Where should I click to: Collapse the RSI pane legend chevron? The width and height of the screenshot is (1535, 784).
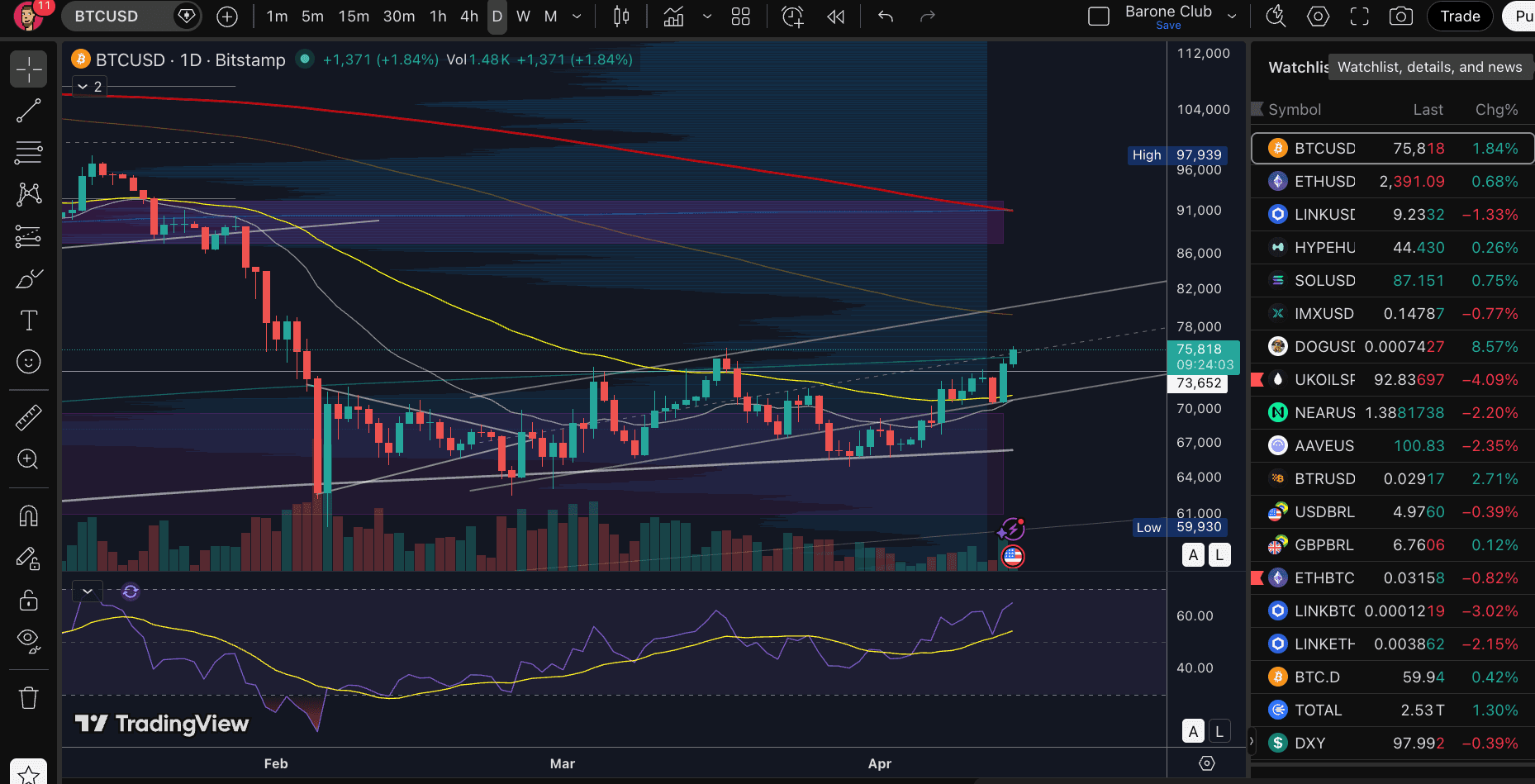coord(88,592)
